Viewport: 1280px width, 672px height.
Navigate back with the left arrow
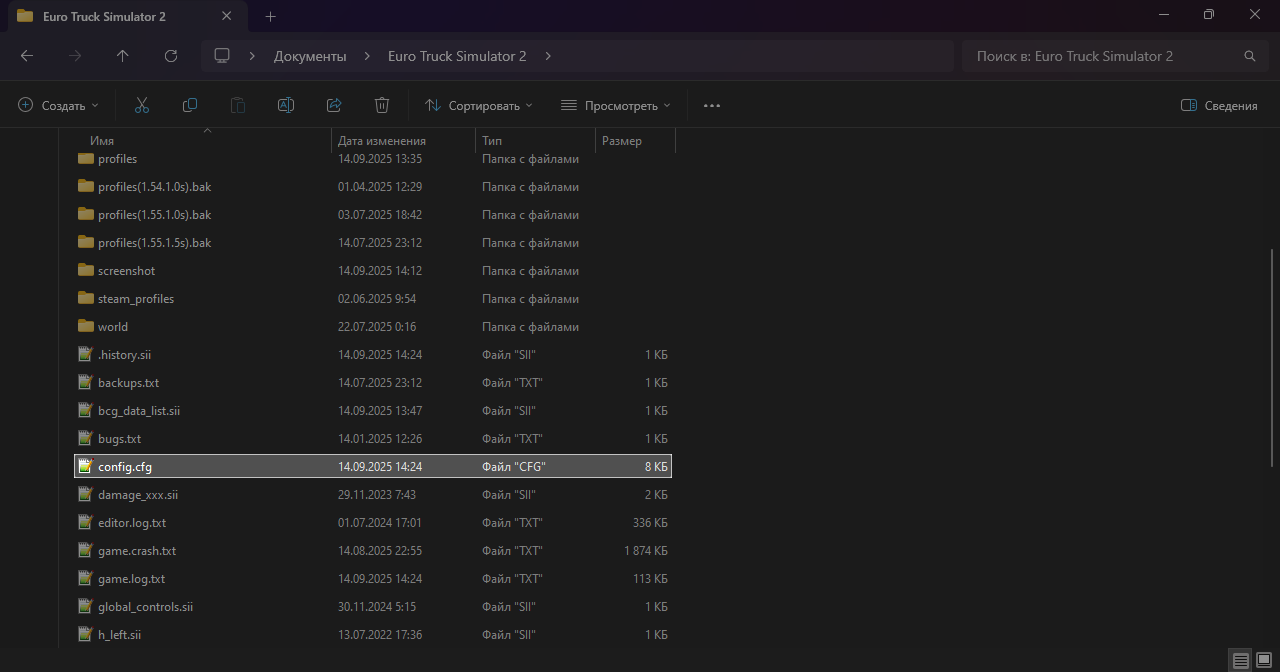27,56
